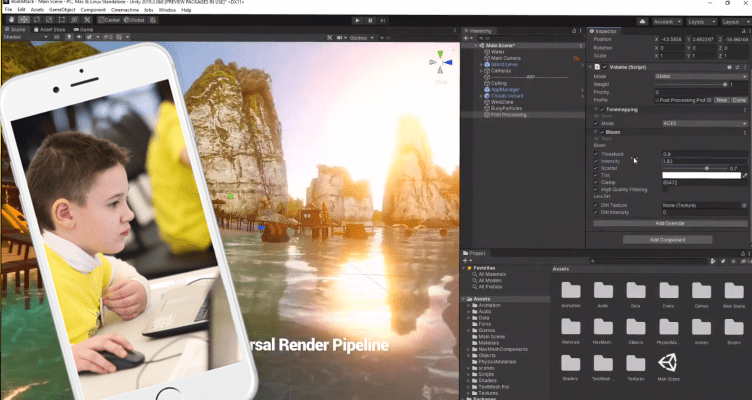Image resolution: width=752 pixels, height=400 pixels.
Task: Open Dirt Texture object picker
Action: tap(744, 205)
